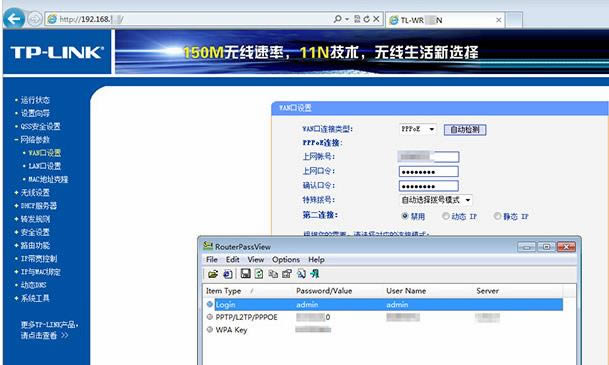Select the Login row in RouterPassView
The height and width of the screenshot is (365, 609).
coord(384,304)
